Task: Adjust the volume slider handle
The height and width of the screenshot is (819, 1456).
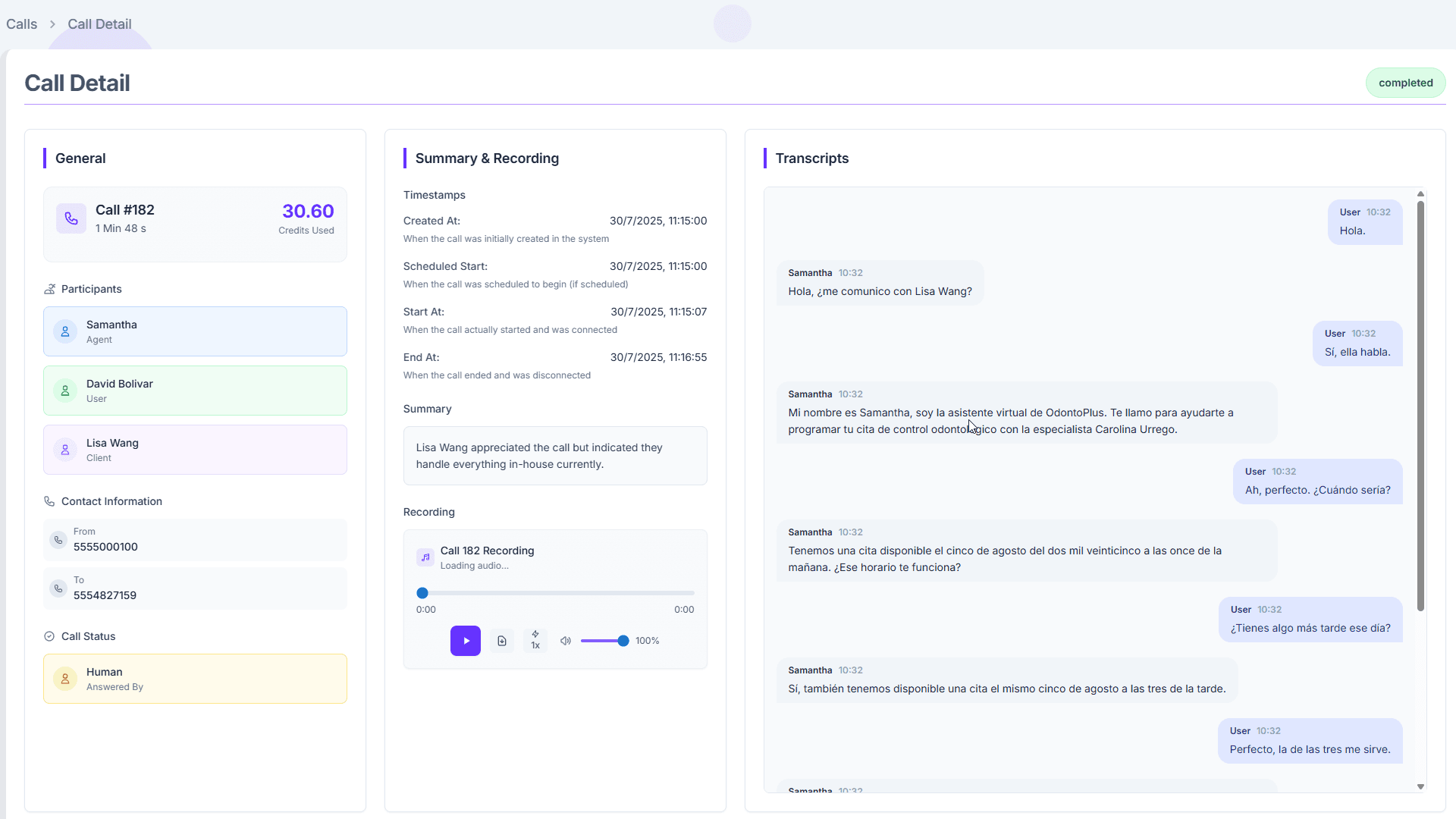Action: coord(623,641)
